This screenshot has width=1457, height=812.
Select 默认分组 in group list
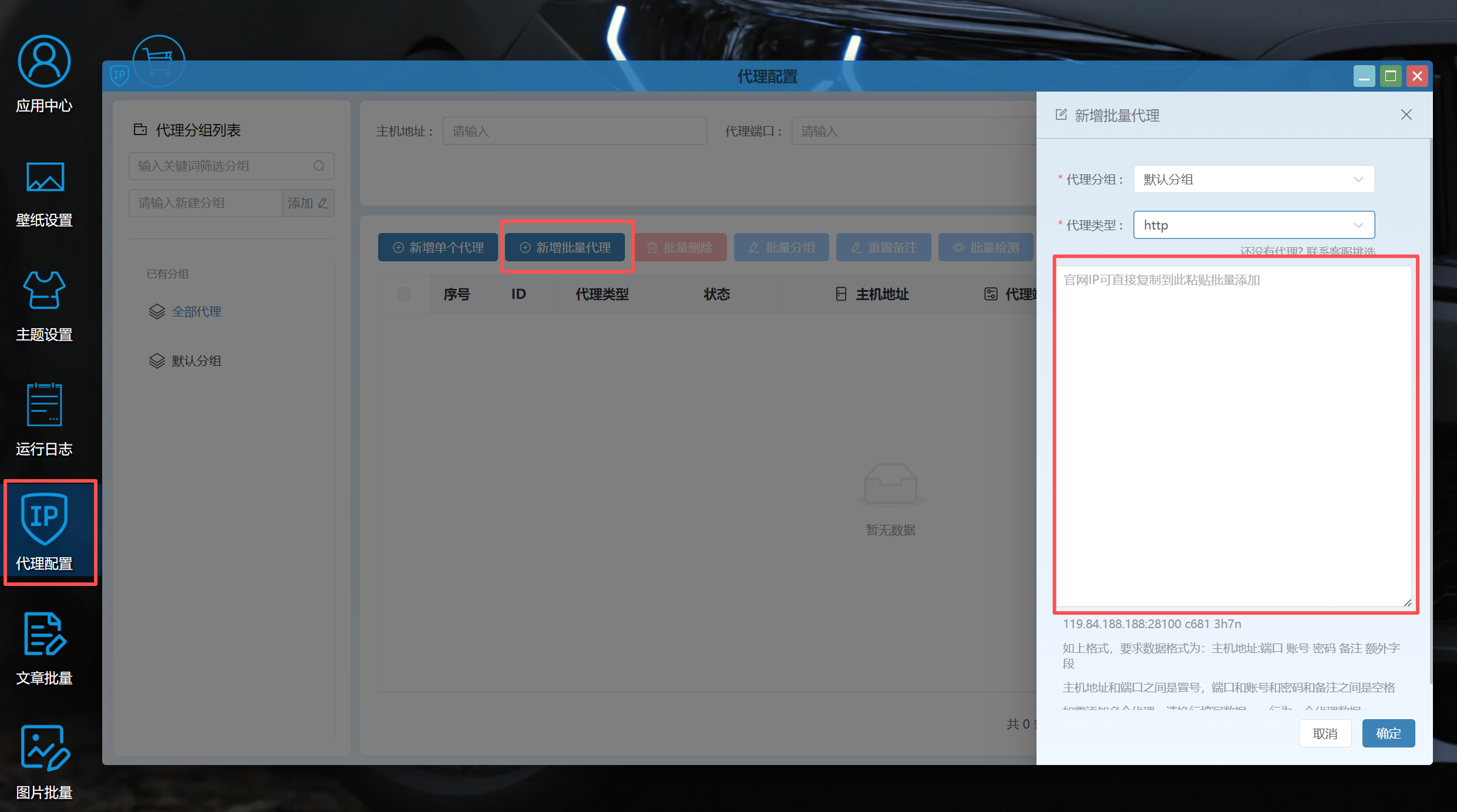[196, 361]
